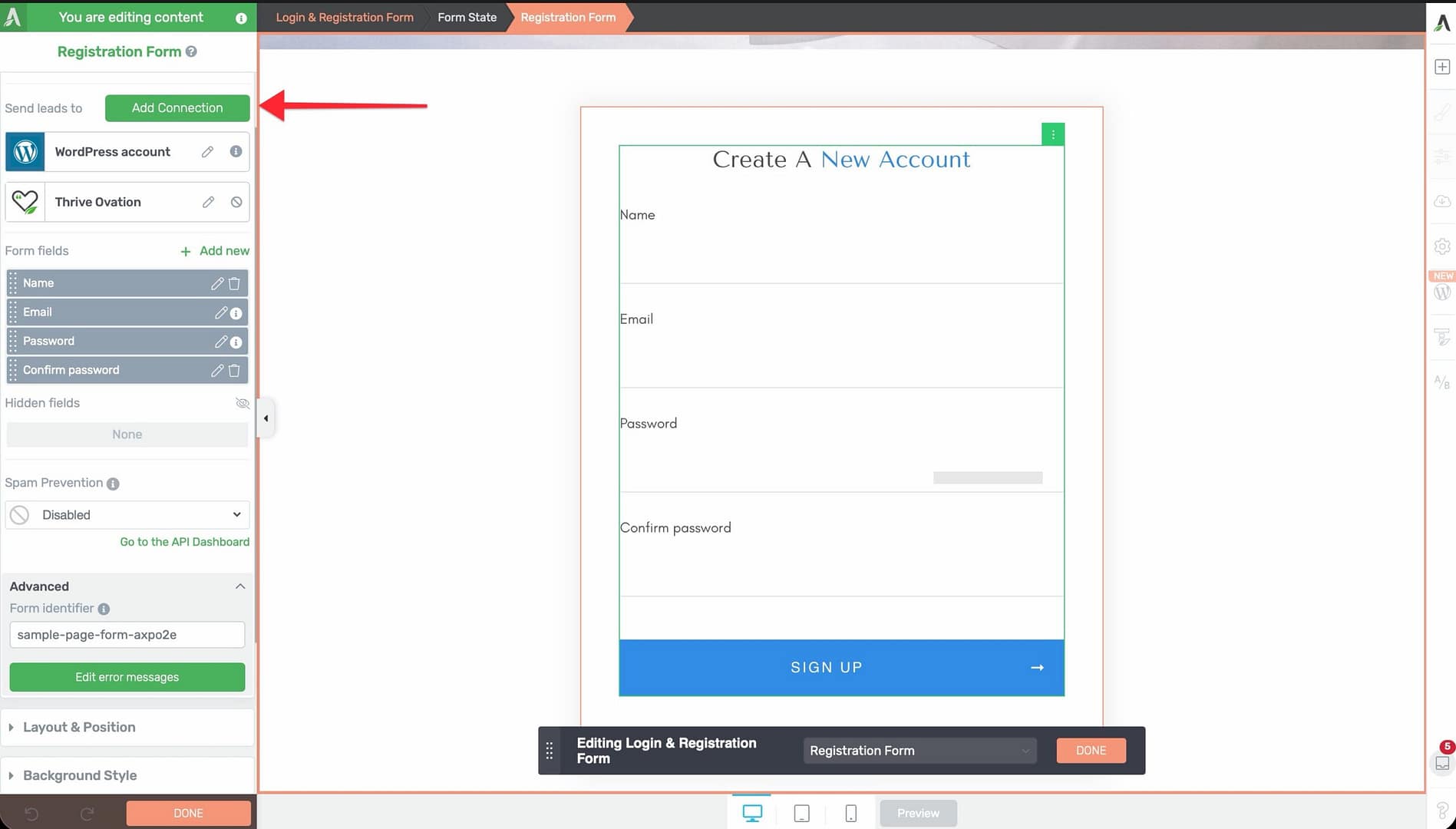Click the Add Connection button

pos(177,108)
